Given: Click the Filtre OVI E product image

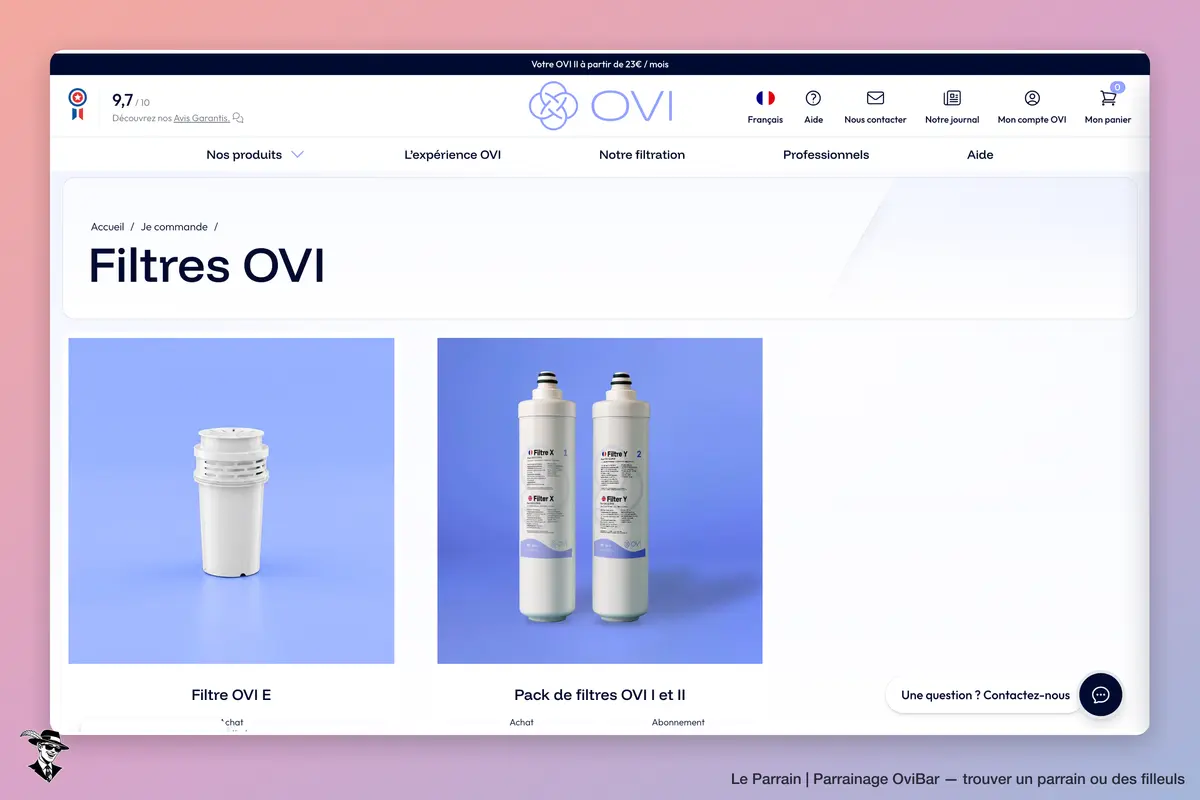Looking at the screenshot, I should [x=231, y=501].
